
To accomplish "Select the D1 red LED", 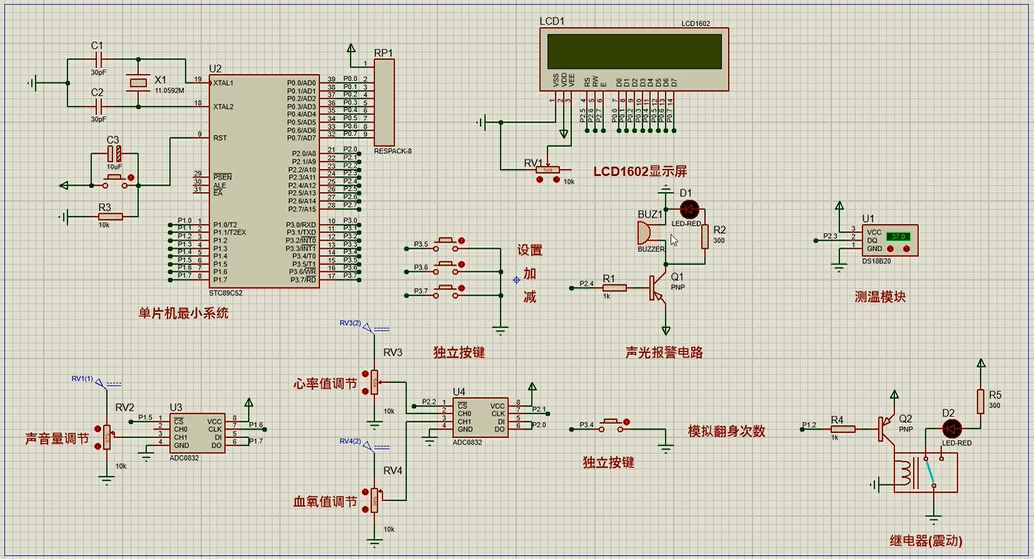I will coord(689,209).
